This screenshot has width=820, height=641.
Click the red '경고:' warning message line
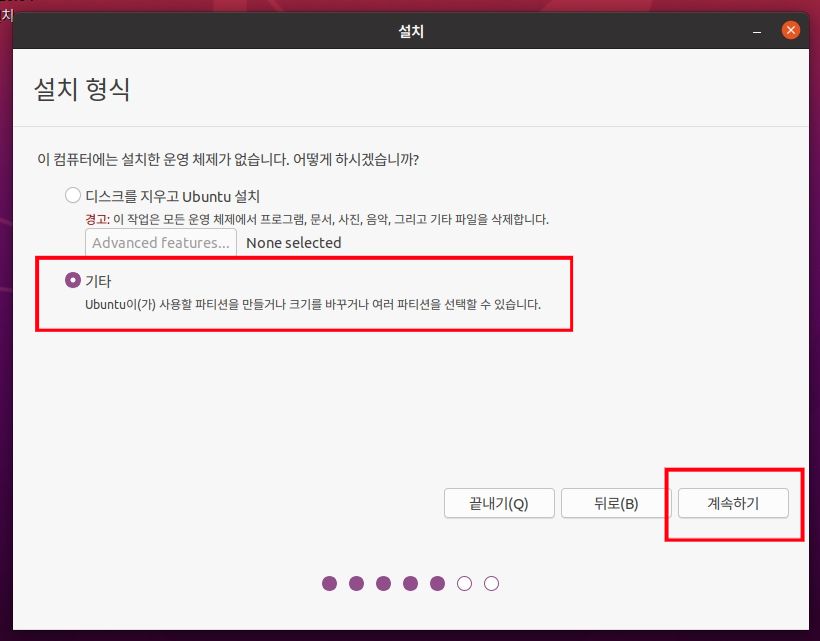[x=317, y=219]
